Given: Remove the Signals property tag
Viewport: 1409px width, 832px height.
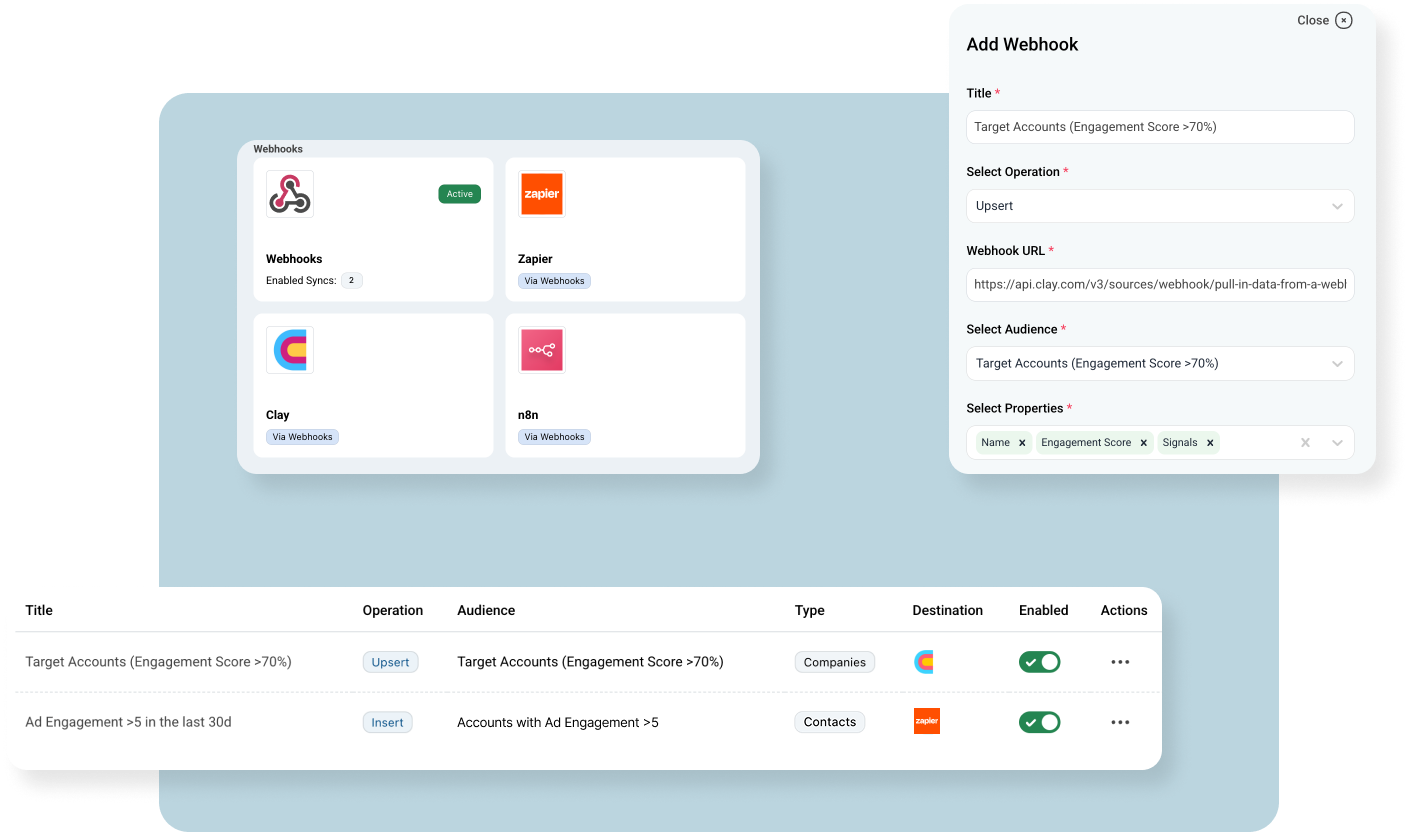Looking at the screenshot, I should pos(1210,443).
